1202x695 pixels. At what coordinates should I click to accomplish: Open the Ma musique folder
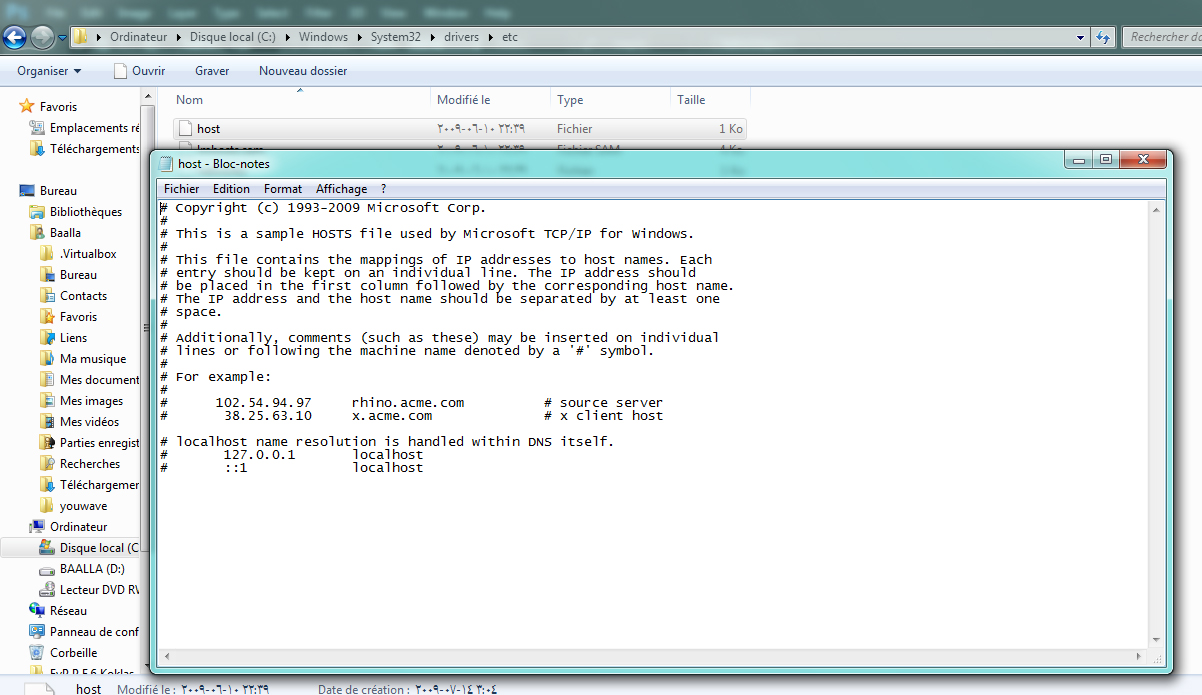coord(84,359)
